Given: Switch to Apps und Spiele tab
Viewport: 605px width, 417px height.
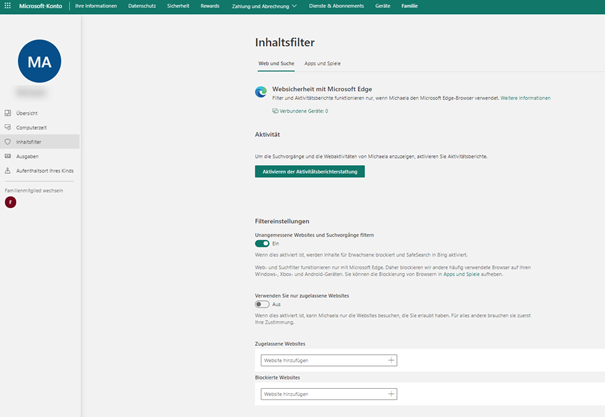Looking at the screenshot, I should click(x=322, y=63).
